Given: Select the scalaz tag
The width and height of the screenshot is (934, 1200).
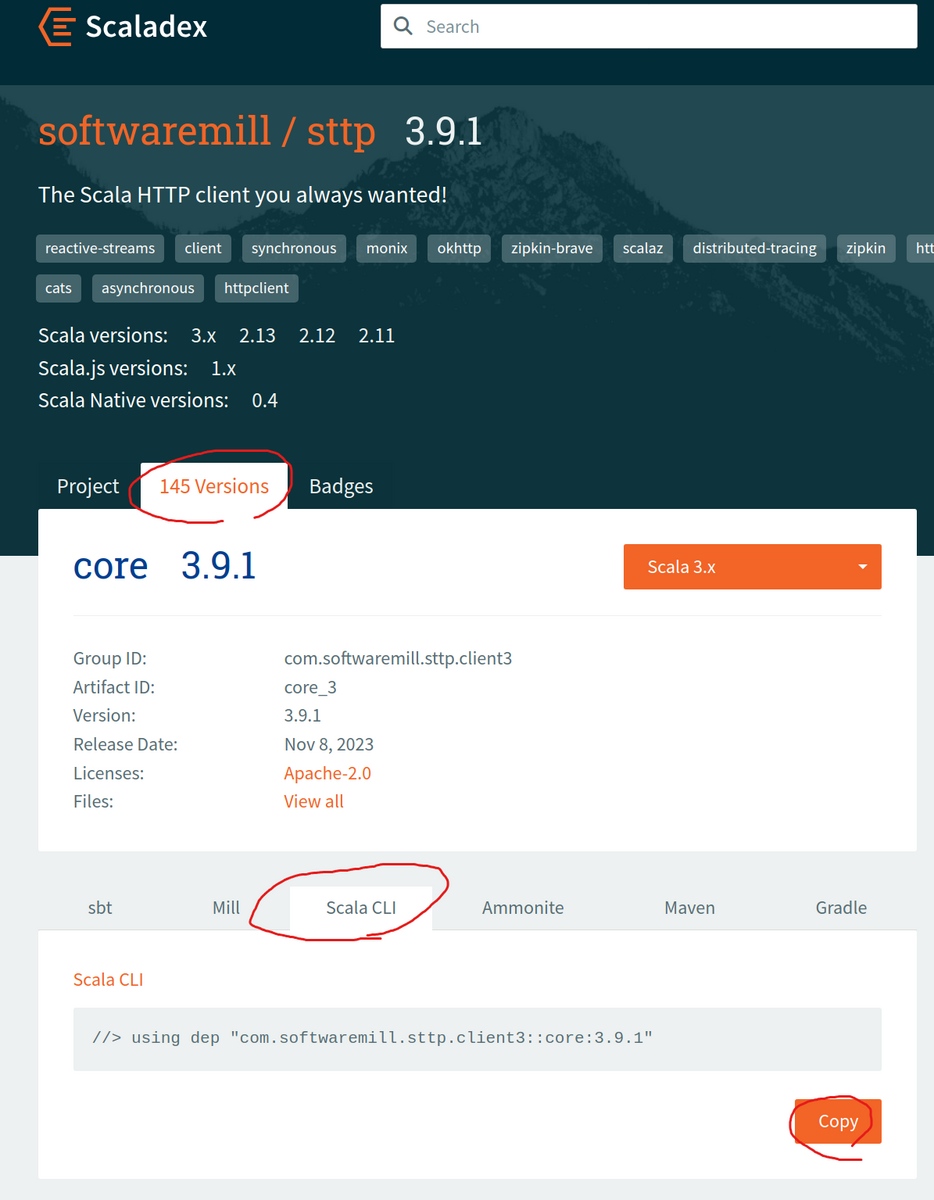Looking at the screenshot, I should pyautogui.click(x=643, y=248).
